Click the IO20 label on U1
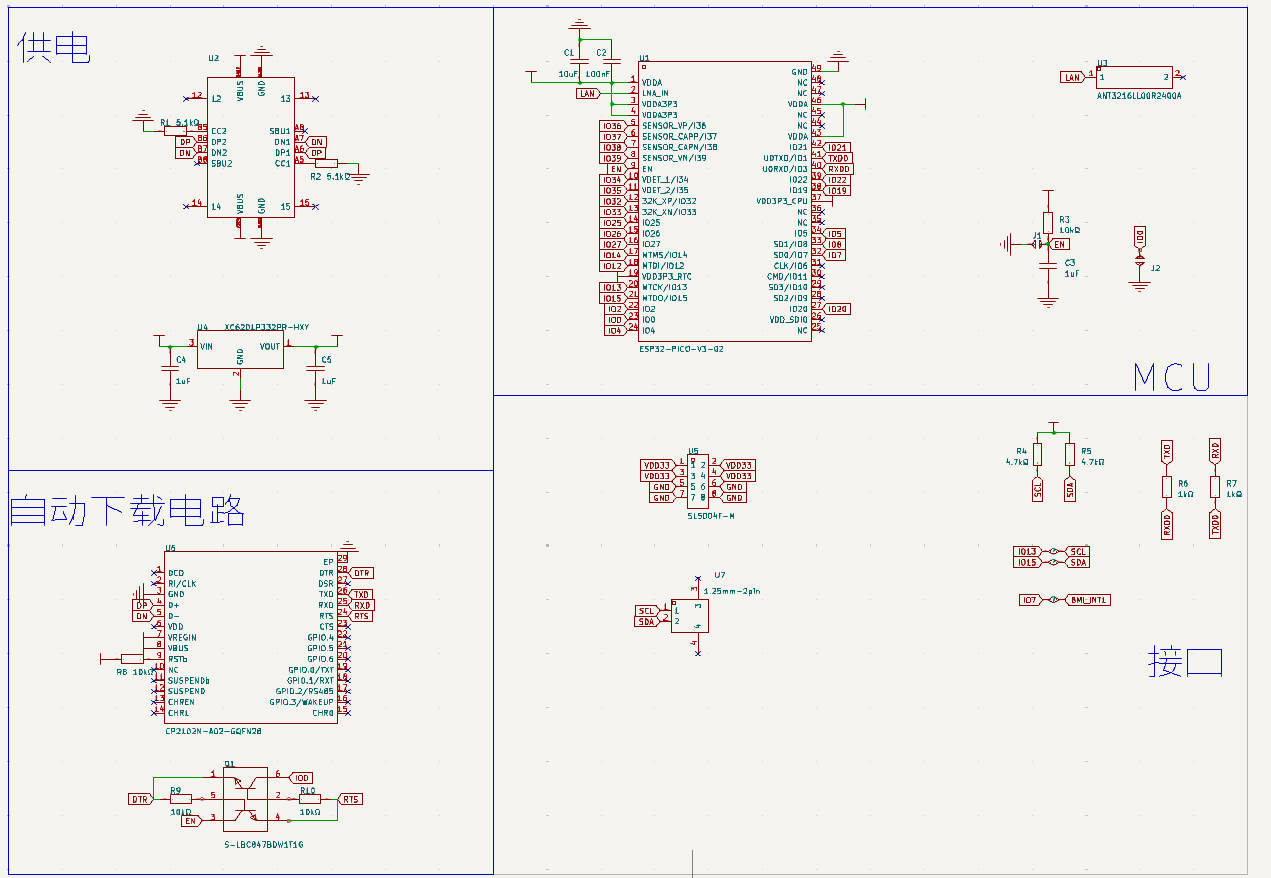 [837, 309]
